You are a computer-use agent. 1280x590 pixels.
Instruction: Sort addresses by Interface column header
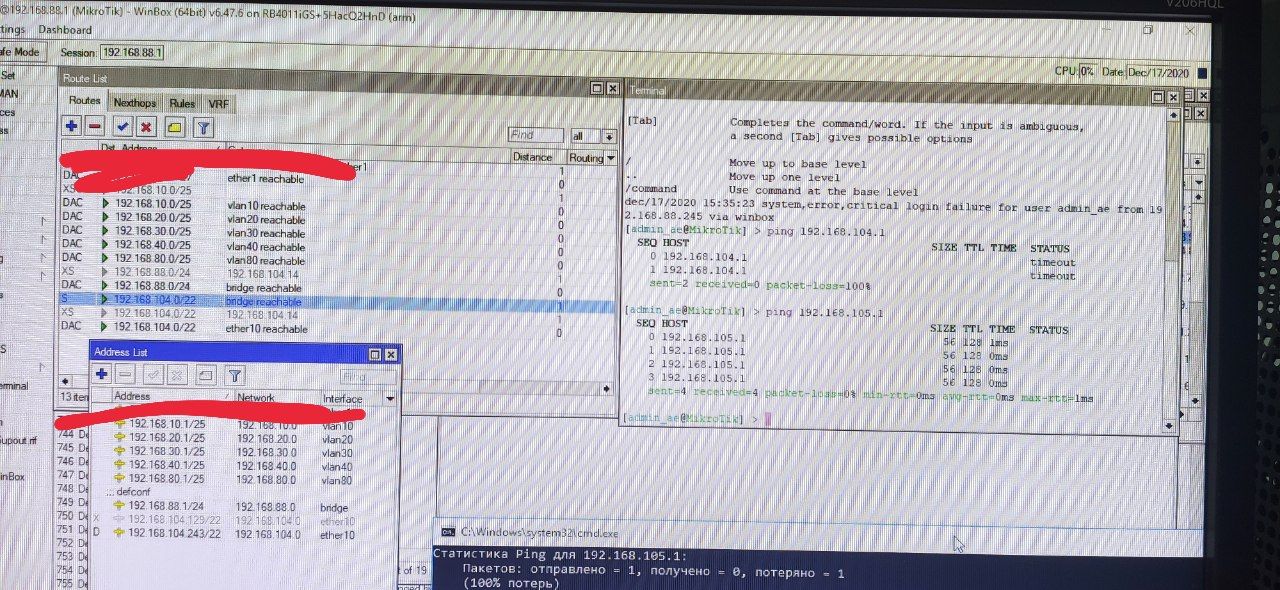[351, 399]
